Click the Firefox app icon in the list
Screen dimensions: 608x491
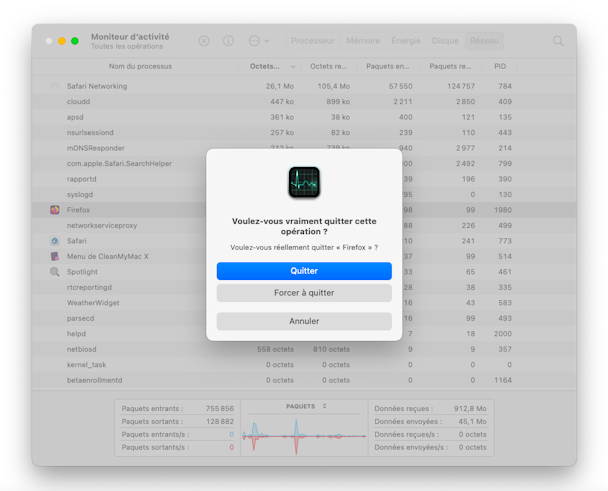coord(55,210)
